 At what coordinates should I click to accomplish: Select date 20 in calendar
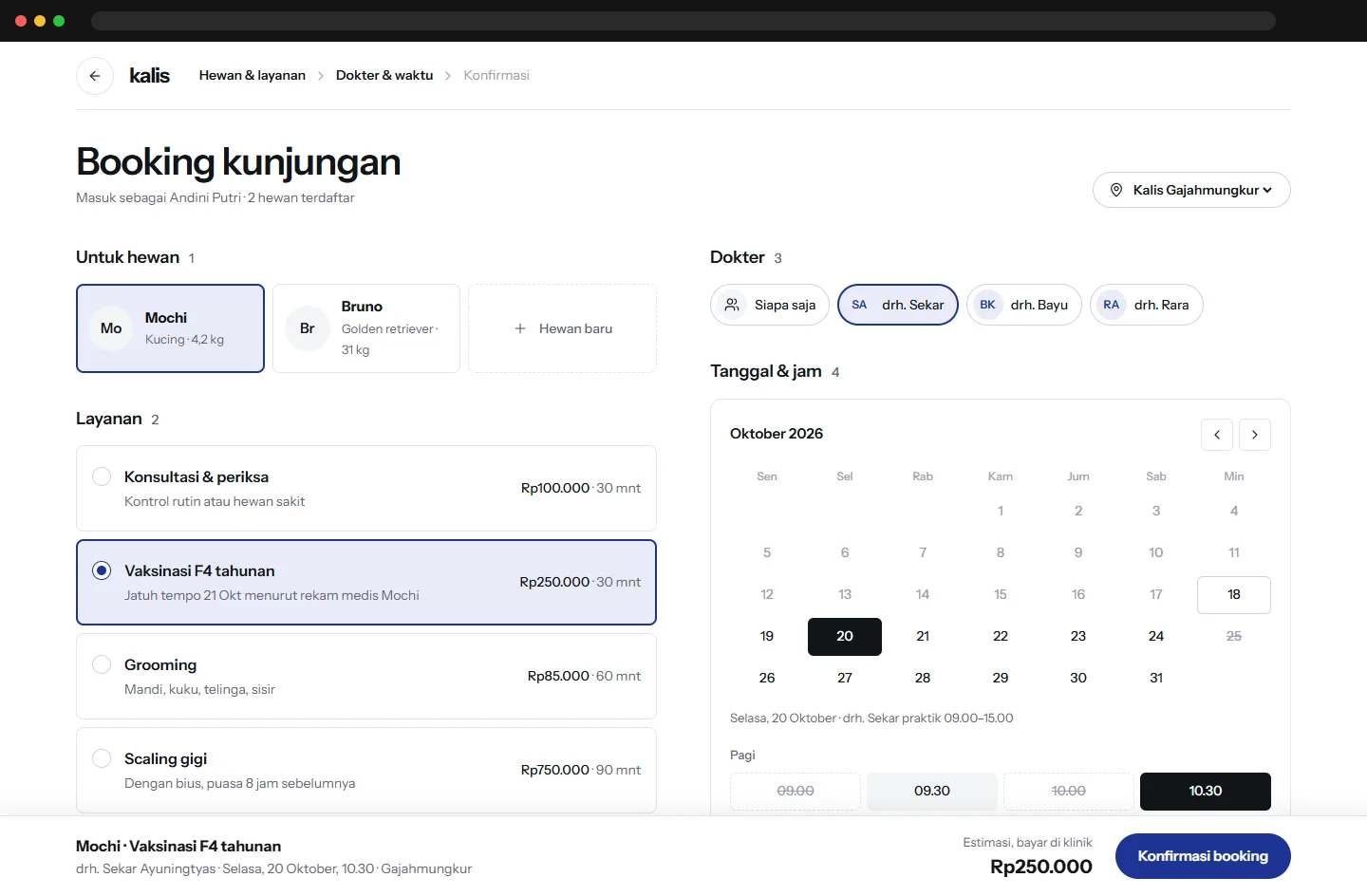(x=845, y=637)
